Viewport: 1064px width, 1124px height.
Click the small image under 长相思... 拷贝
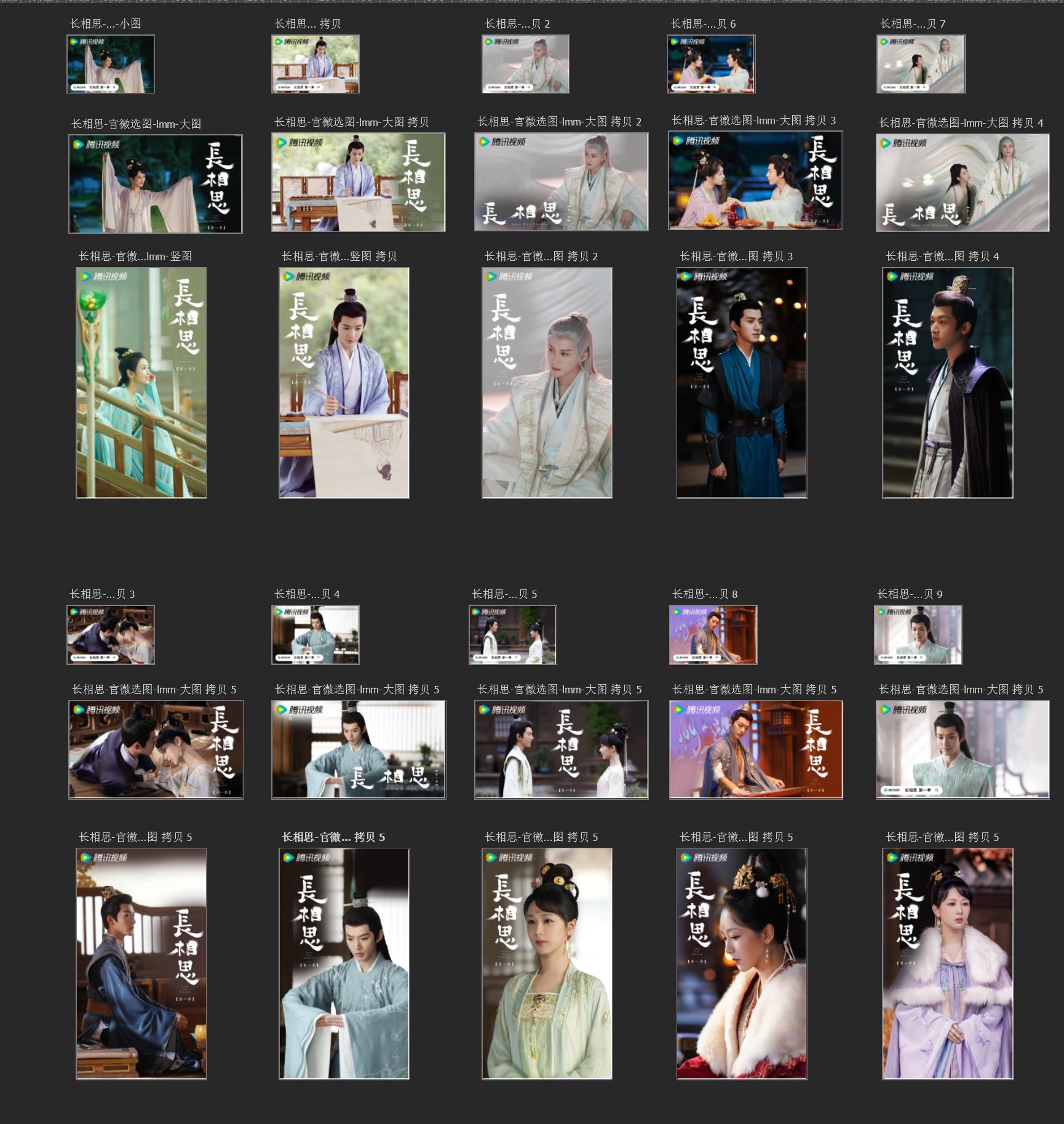coord(316,64)
